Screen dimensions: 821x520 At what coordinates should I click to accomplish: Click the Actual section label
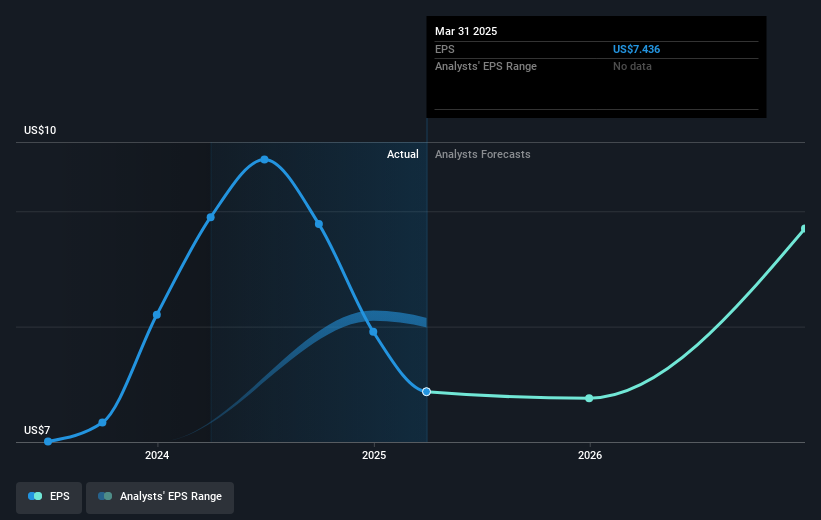(403, 154)
